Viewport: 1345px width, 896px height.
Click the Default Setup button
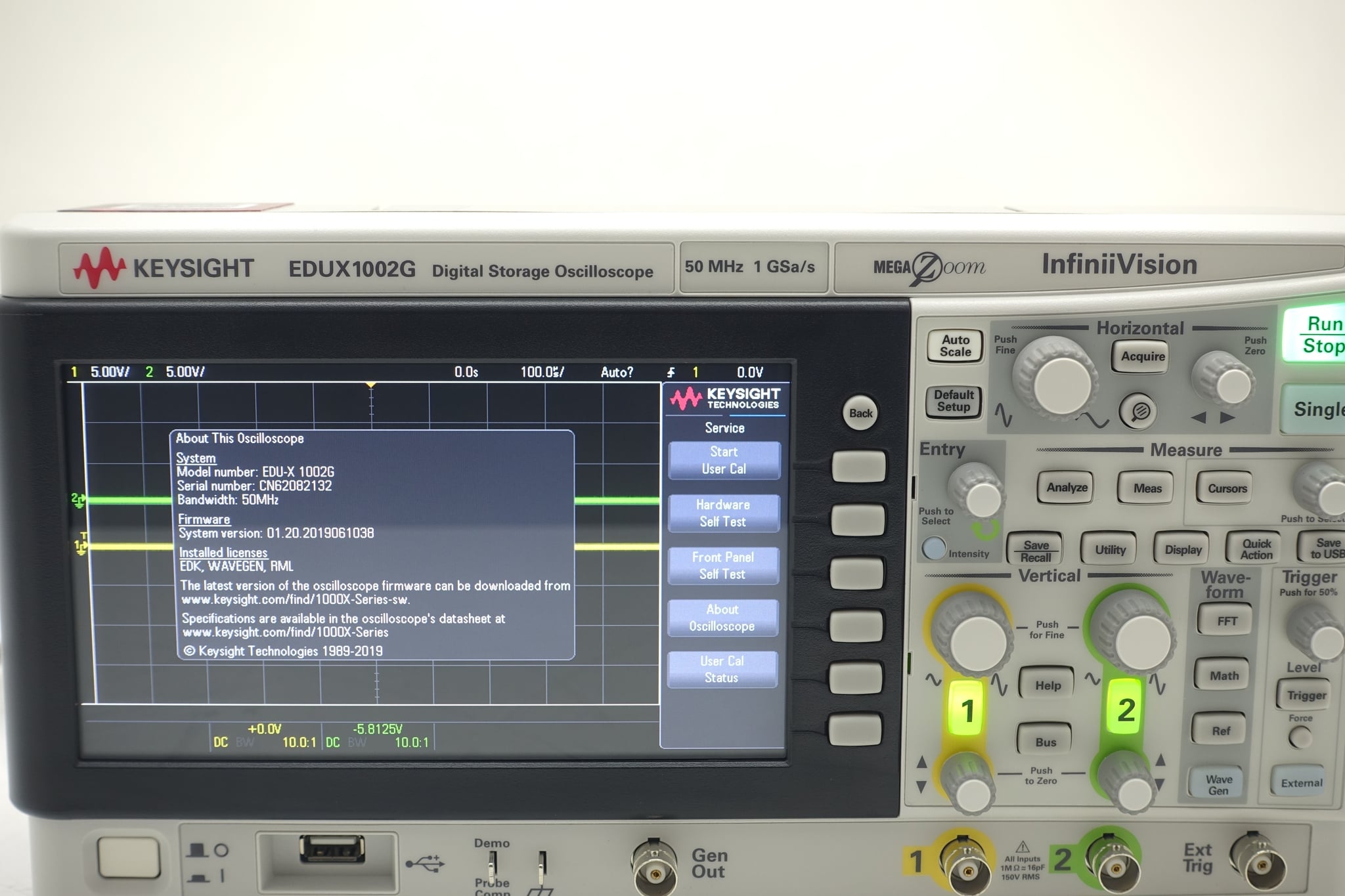pyautogui.click(x=954, y=401)
